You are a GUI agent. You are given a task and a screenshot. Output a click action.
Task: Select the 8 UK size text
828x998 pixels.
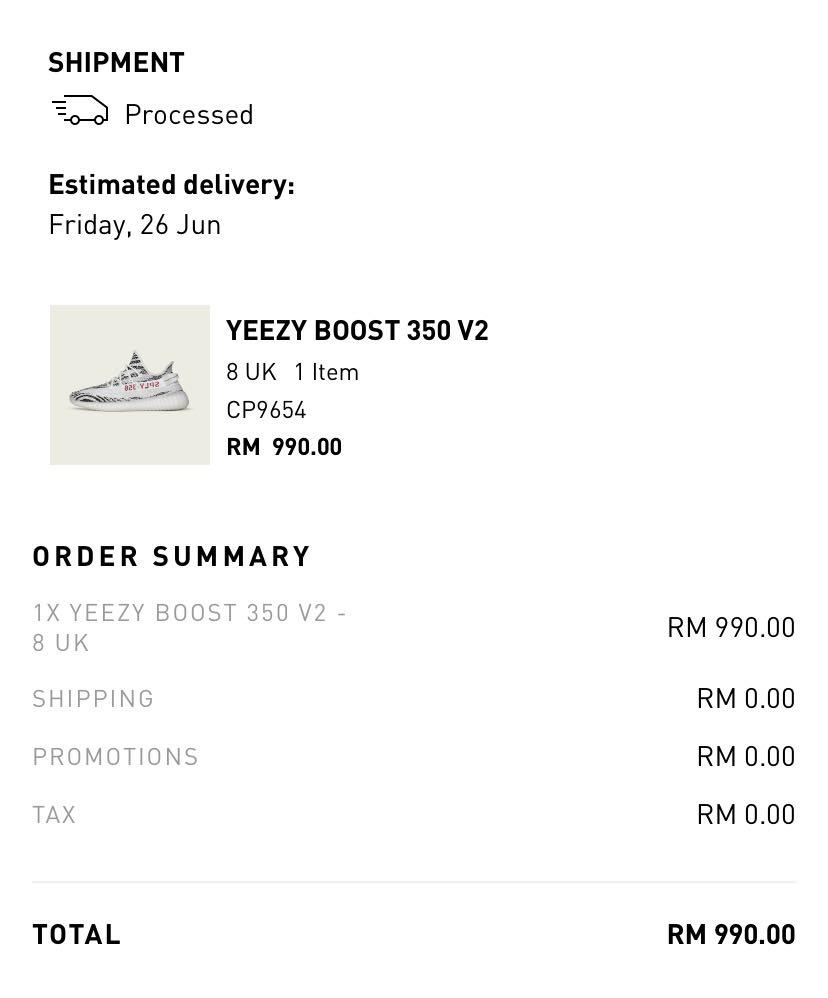[251, 372]
